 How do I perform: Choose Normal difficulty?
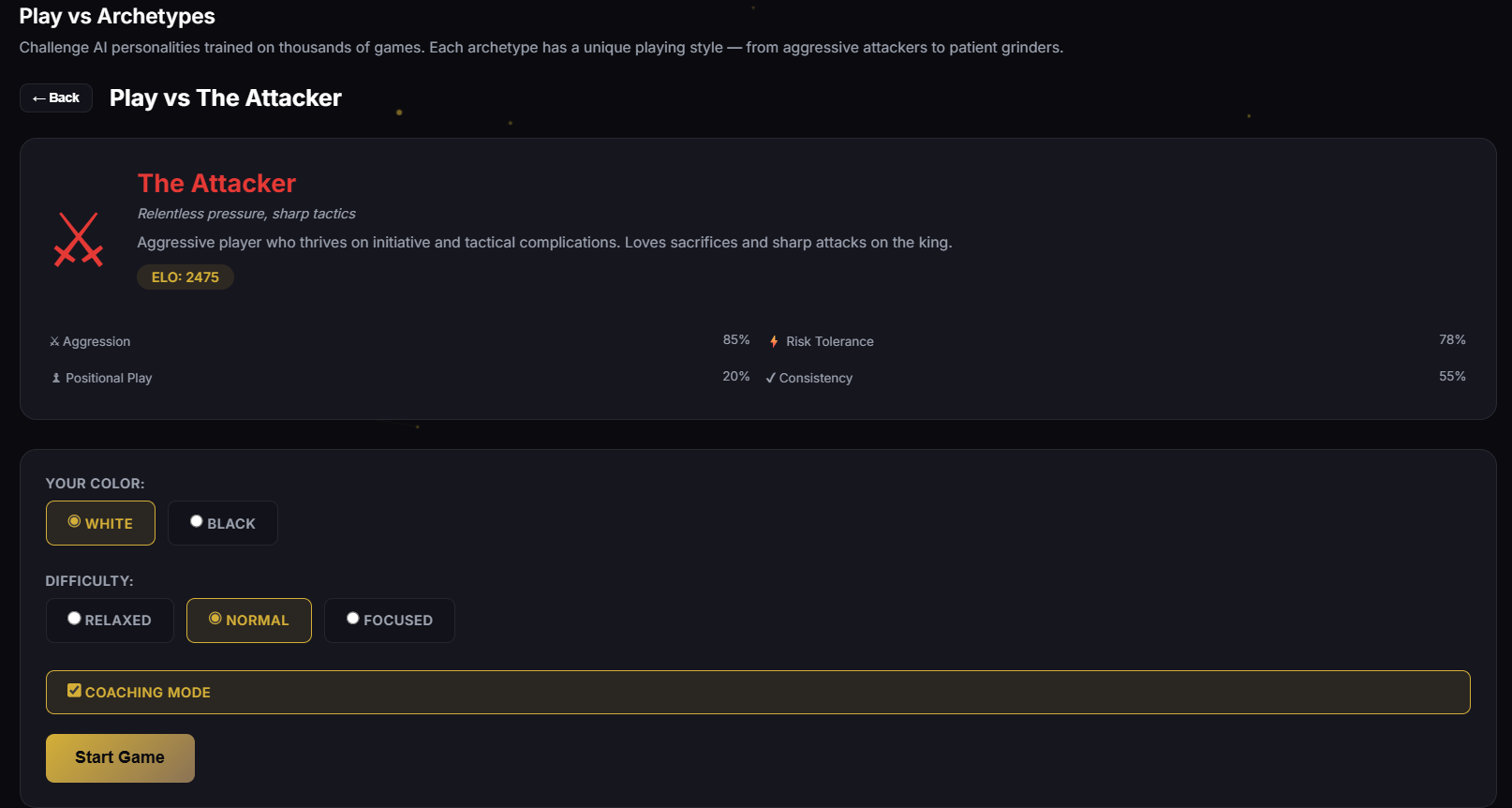point(249,621)
